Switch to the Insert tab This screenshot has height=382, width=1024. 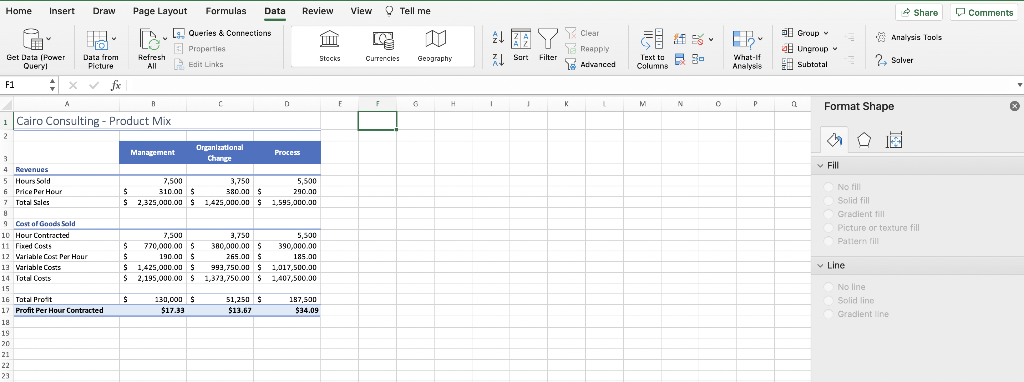click(x=62, y=11)
